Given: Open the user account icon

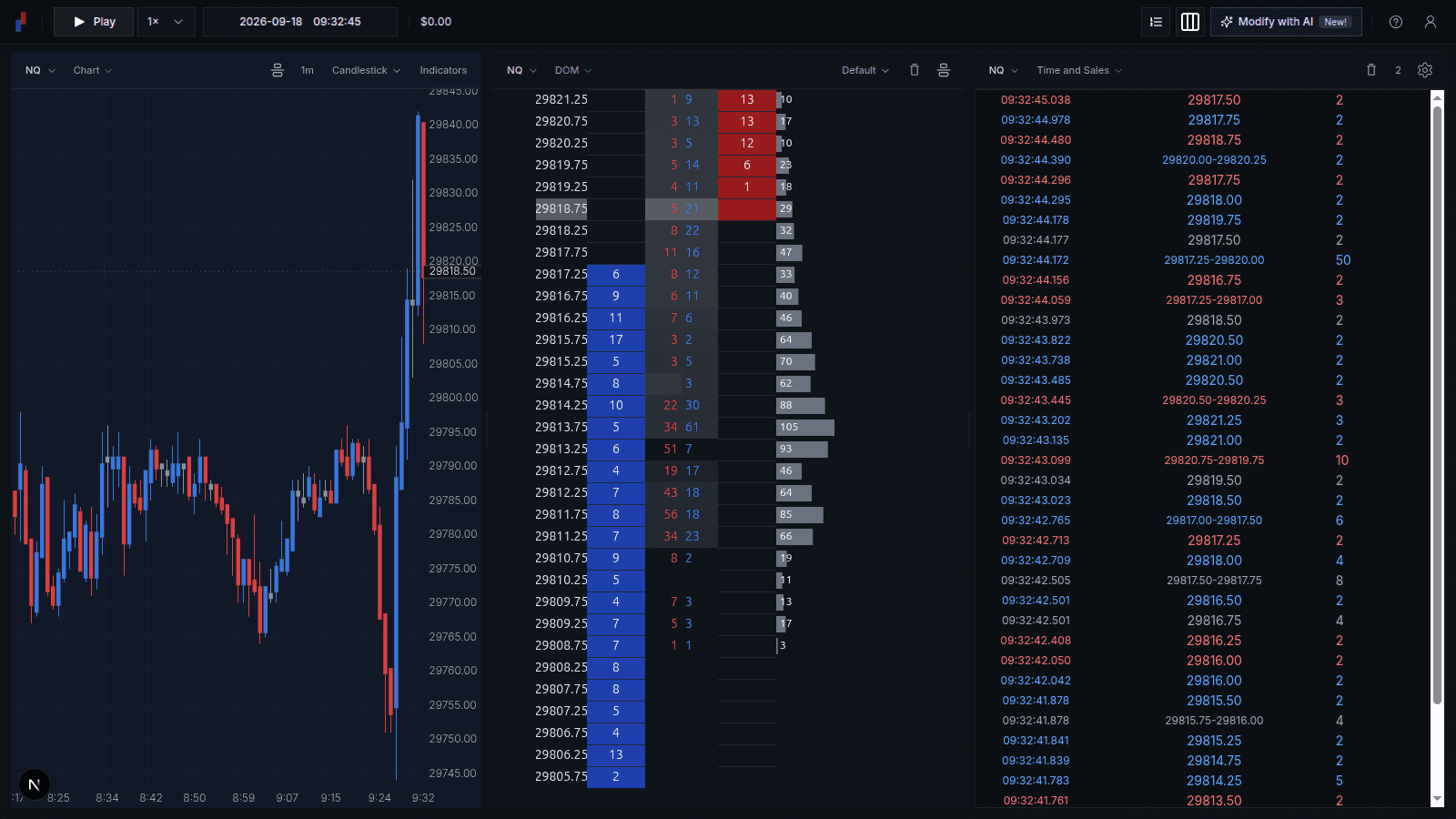Looking at the screenshot, I should (x=1431, y=22).
